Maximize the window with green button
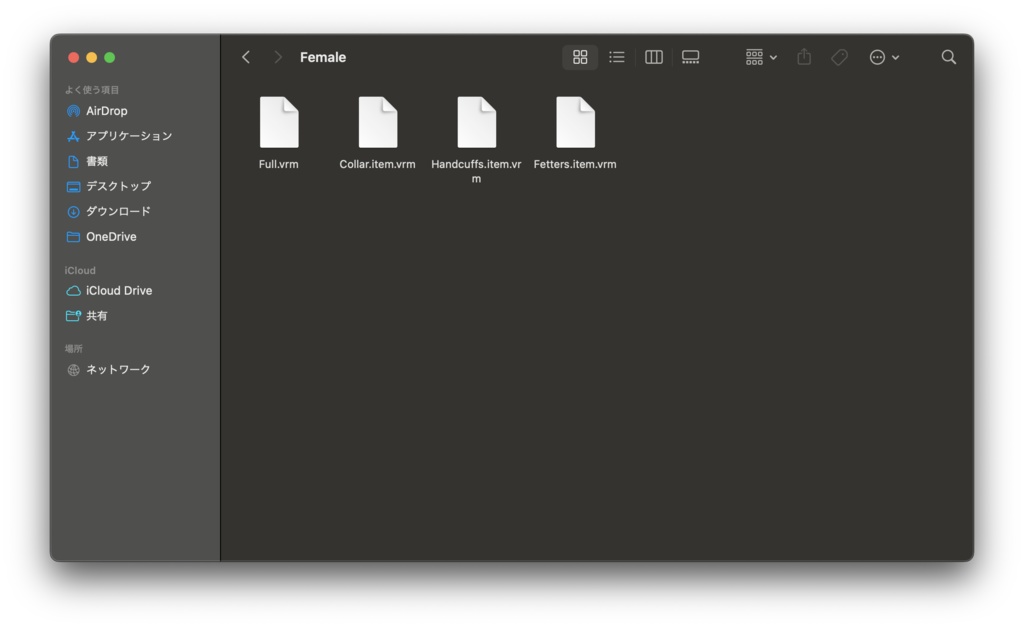The width and height of the screenshot is (1024, 628). (110, 57)
